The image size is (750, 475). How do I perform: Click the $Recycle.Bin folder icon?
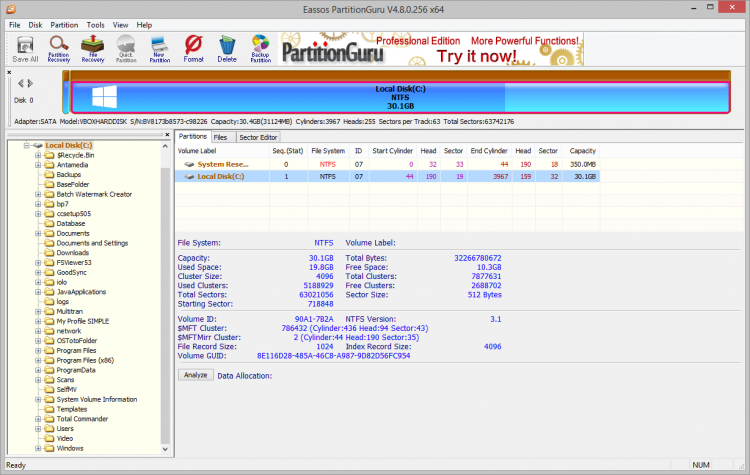(49, 155)
